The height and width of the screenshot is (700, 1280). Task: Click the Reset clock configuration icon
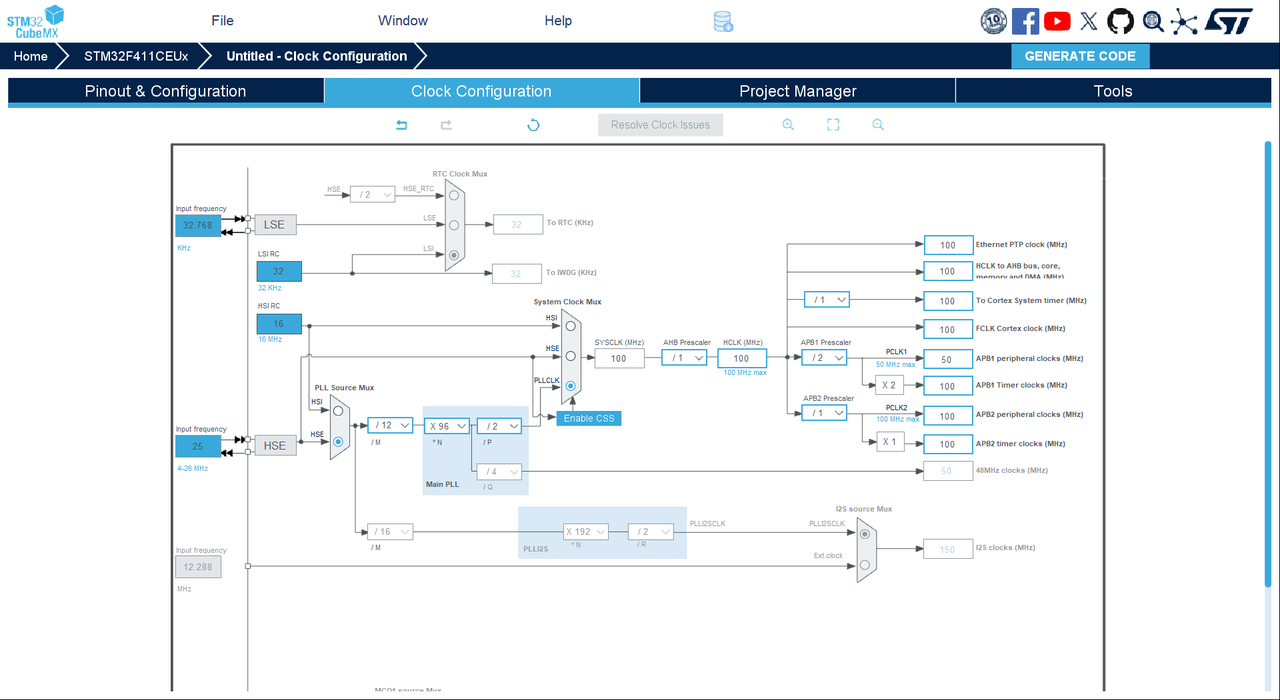coord(533,125)
